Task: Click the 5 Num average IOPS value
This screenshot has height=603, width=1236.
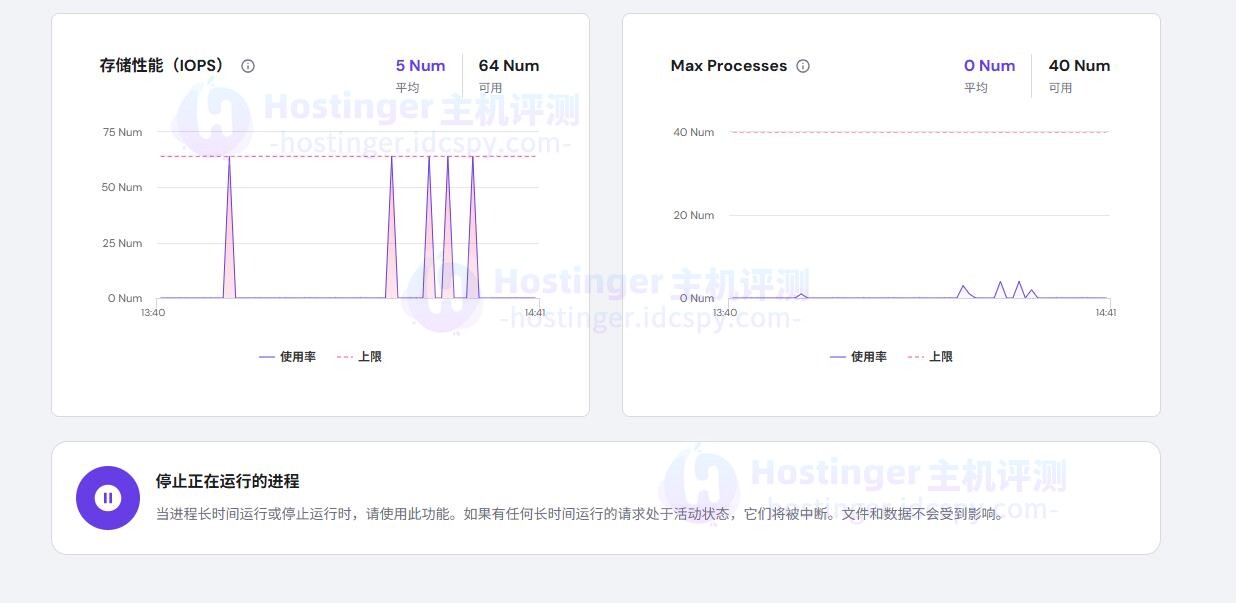Action: [x=420, y=66]
